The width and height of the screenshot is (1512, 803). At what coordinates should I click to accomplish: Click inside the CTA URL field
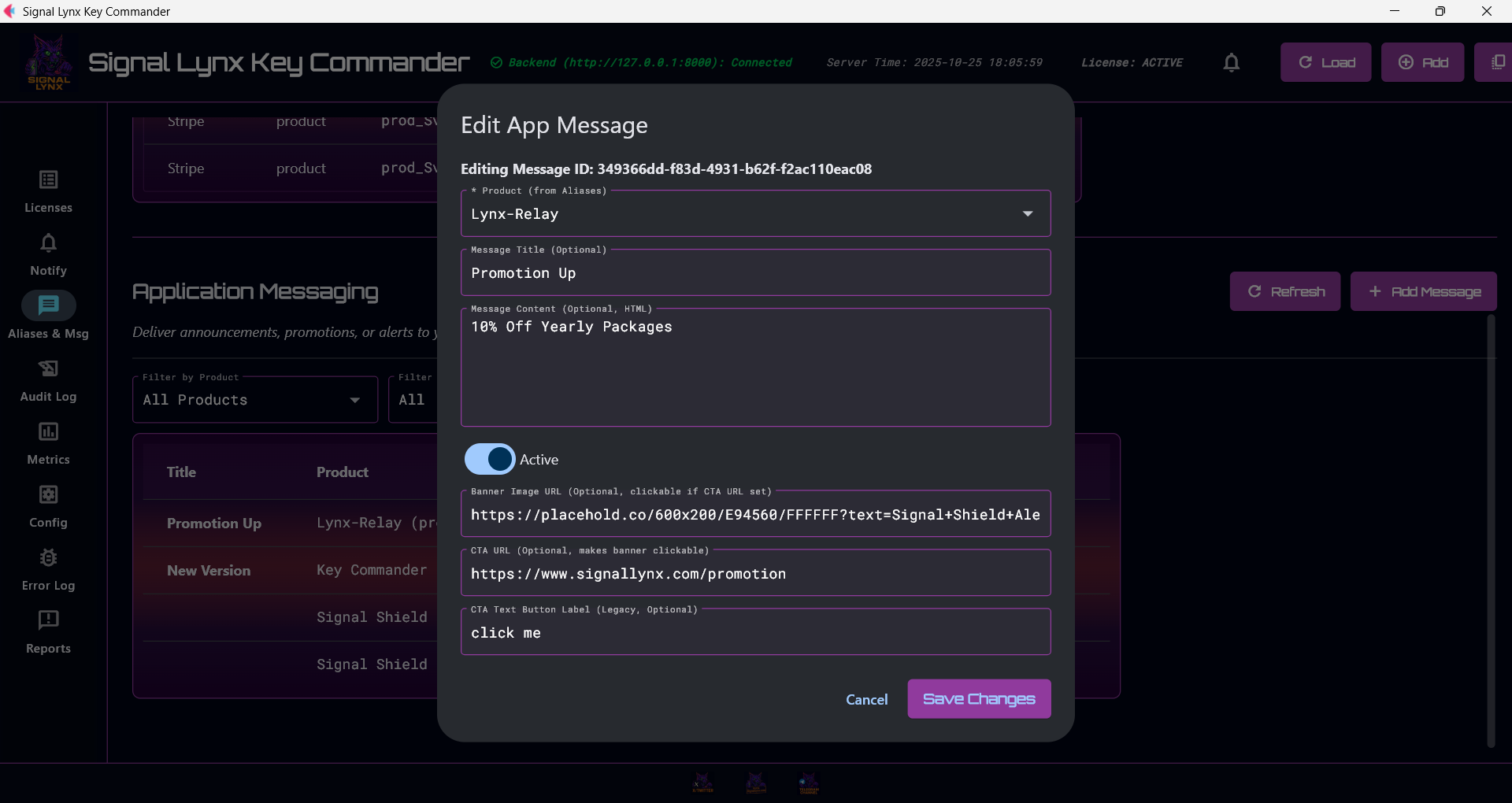pyautogui.click(x=754, y=574)
